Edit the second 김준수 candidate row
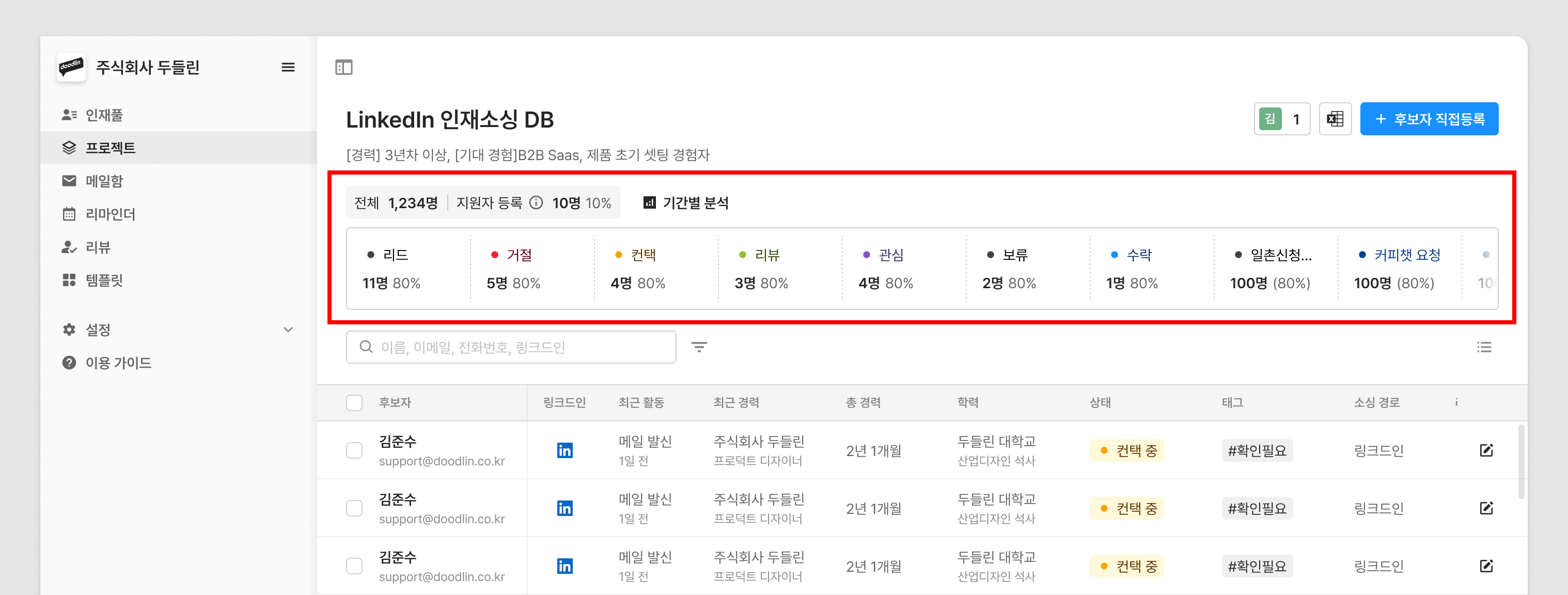 click(1486, 509)
